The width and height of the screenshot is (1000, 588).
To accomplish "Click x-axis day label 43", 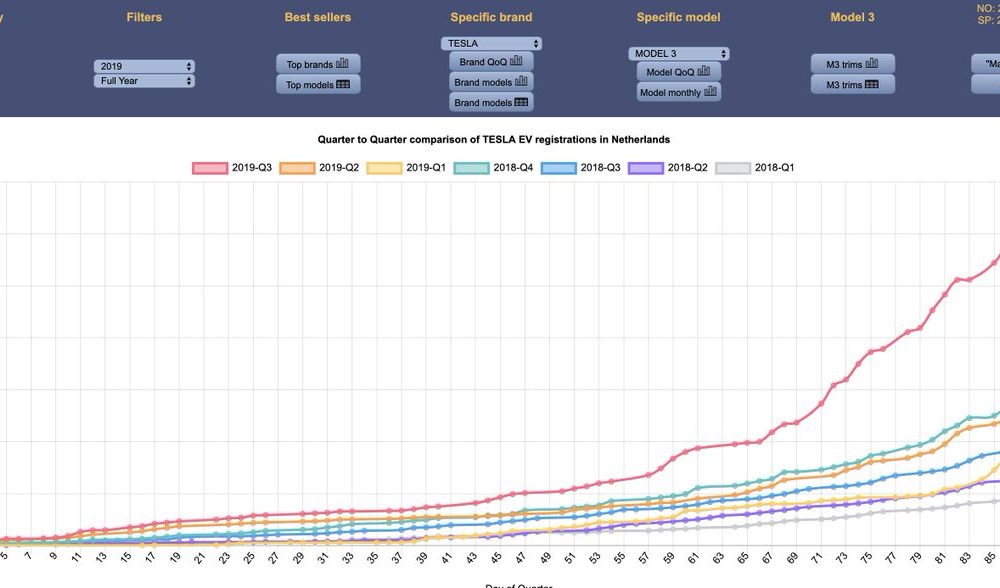I will pyautogui.click(x=471, y=558).
